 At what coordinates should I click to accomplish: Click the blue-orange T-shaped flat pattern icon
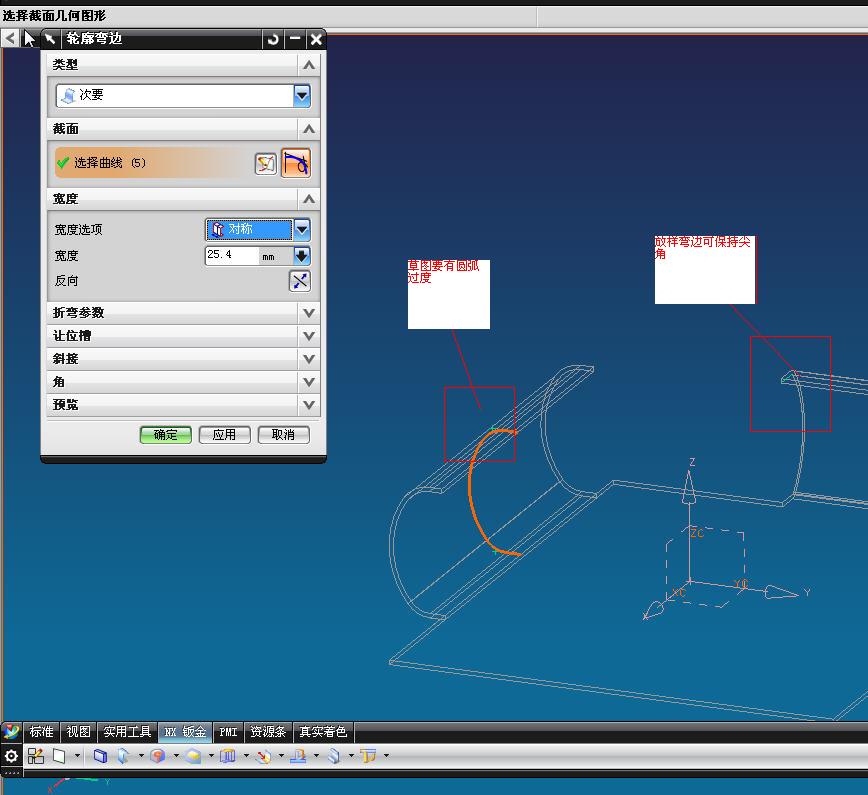pyautogui.click(x=298, y=756)
